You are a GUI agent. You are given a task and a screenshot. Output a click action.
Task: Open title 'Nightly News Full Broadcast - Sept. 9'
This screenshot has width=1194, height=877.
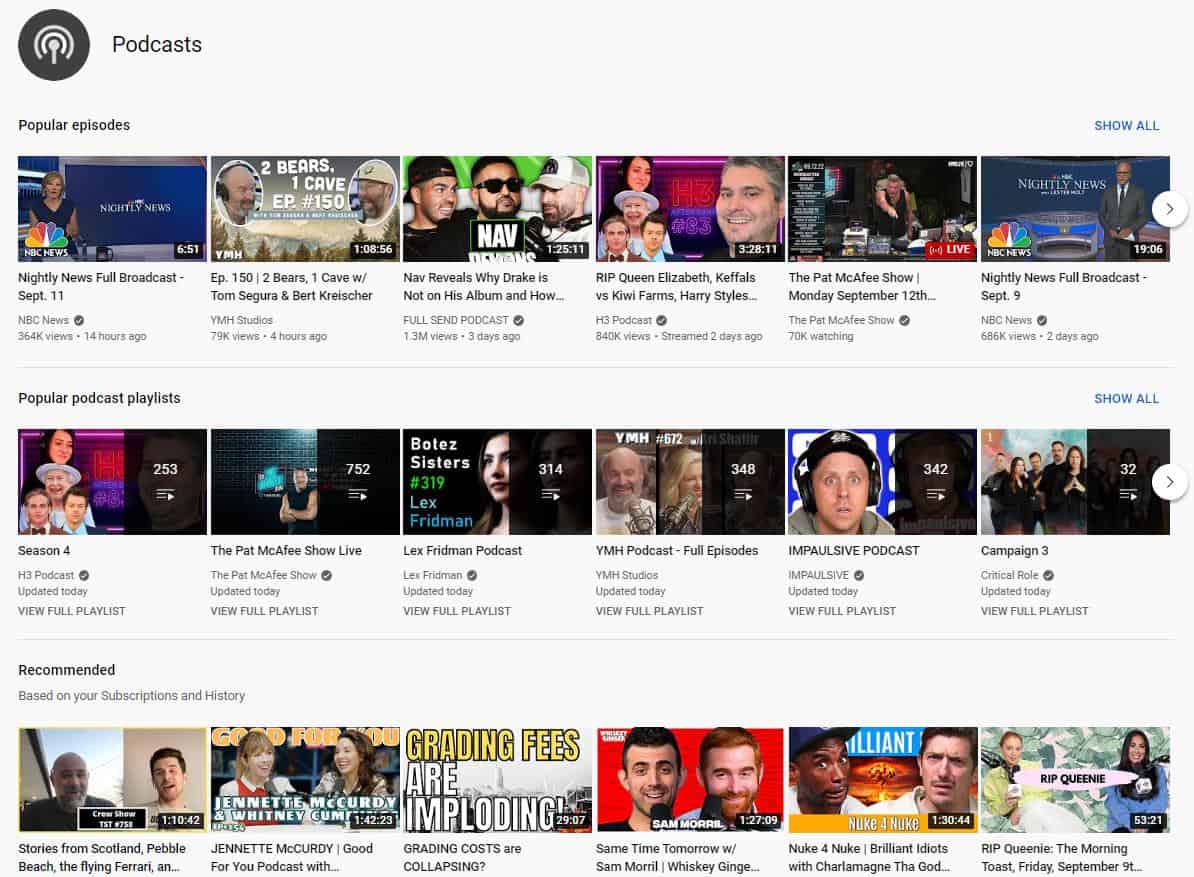click(1064, 287)
